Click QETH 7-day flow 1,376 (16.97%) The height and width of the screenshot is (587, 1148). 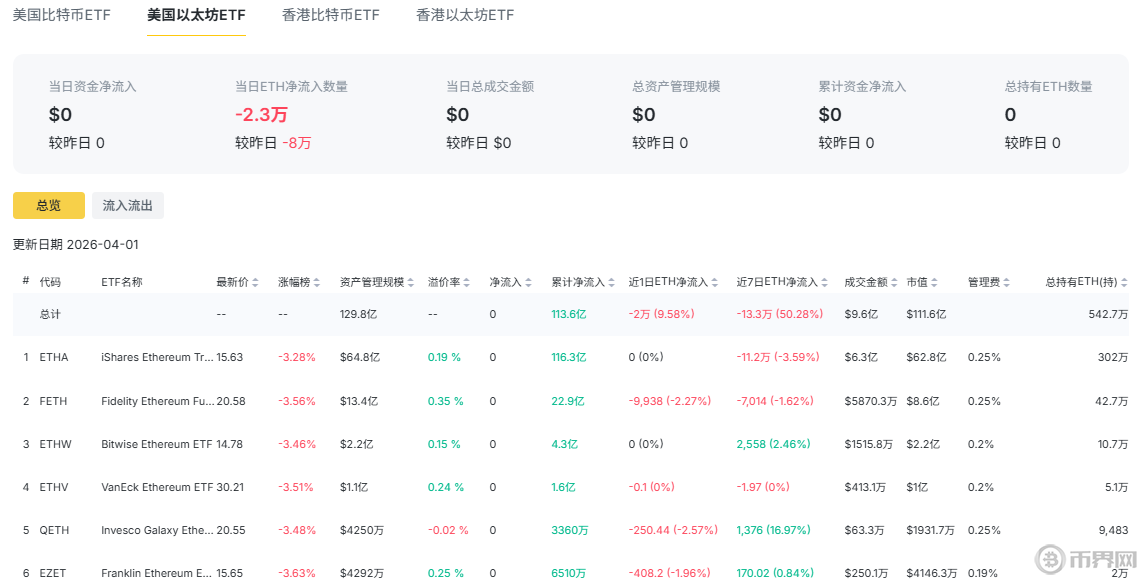click(x=773, y=531)
